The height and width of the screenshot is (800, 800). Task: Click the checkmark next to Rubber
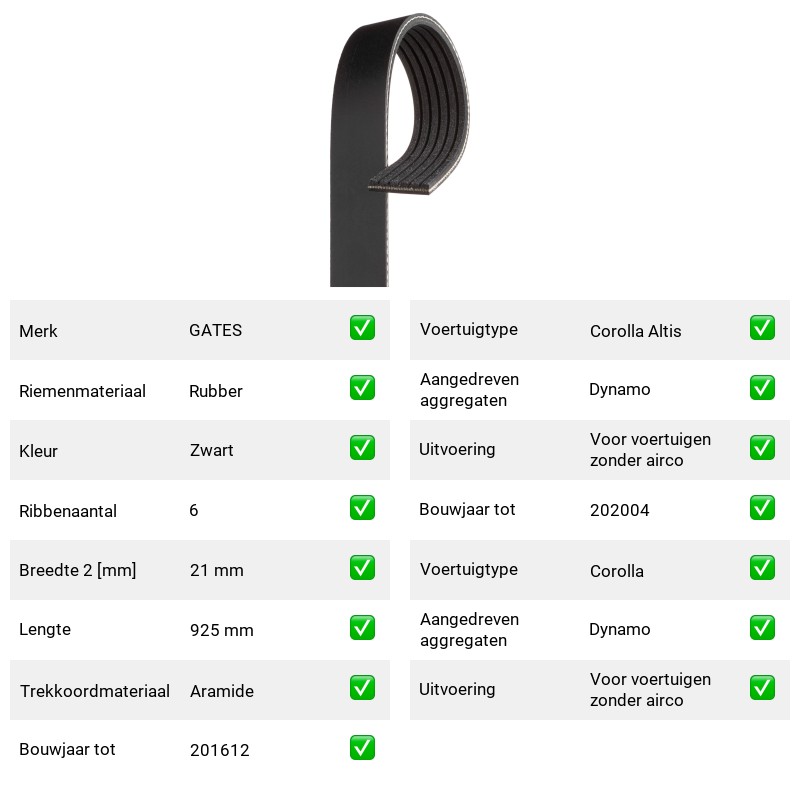[x=362, y=388]
